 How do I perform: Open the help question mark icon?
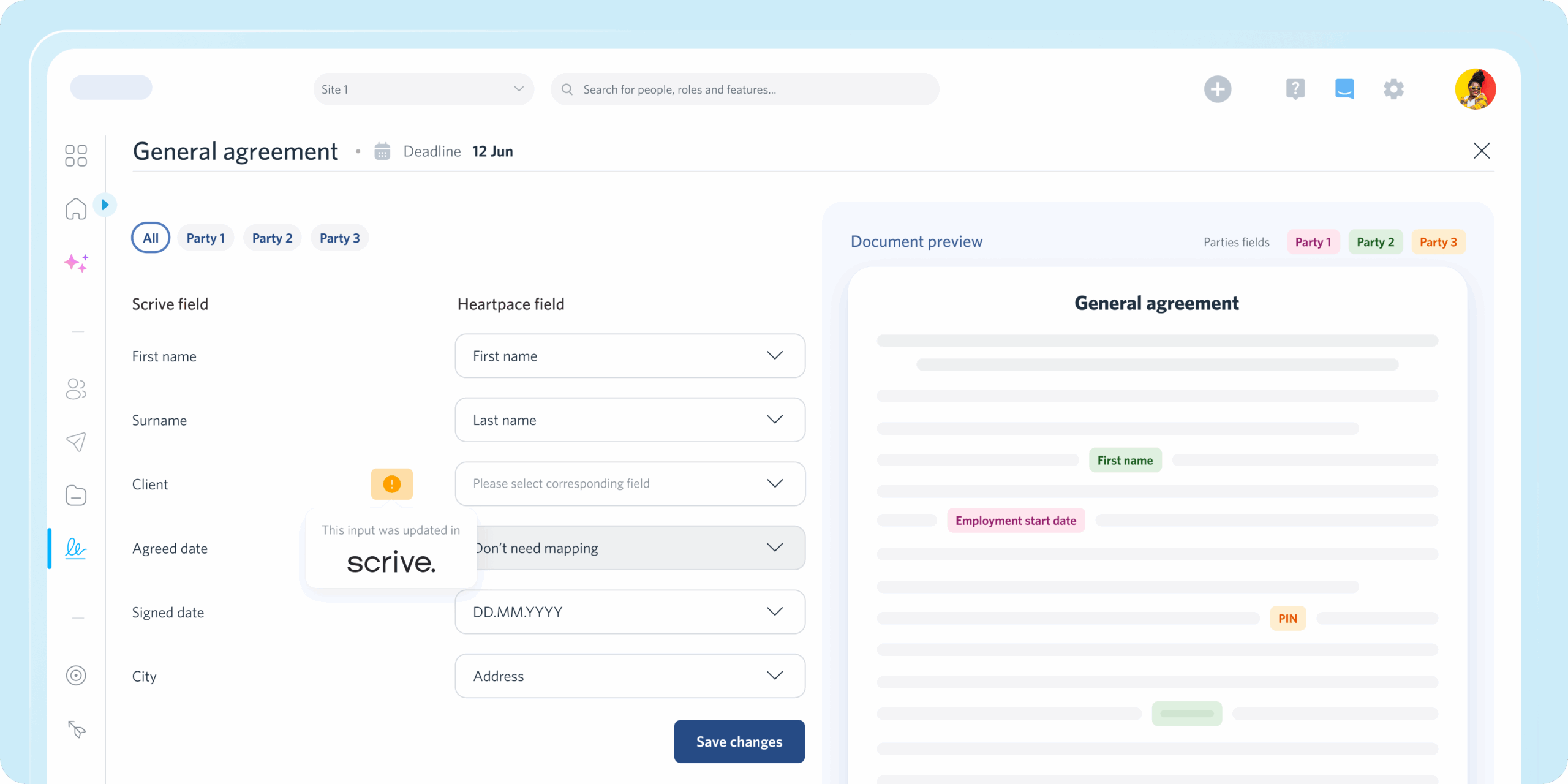click(1295, 89)
